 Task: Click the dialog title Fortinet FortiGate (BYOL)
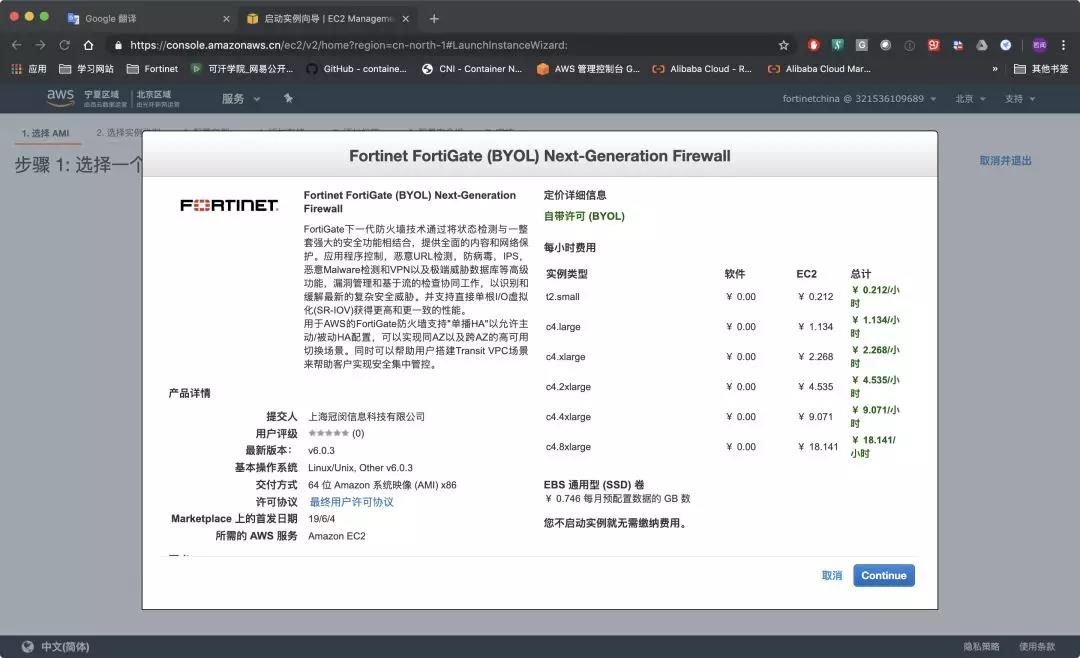pos(540,156)
